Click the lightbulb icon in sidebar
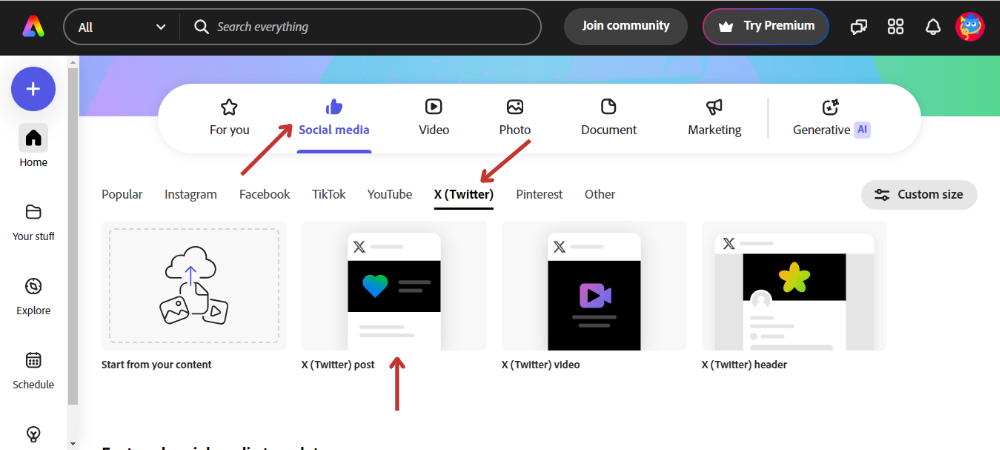 [33, 434]
